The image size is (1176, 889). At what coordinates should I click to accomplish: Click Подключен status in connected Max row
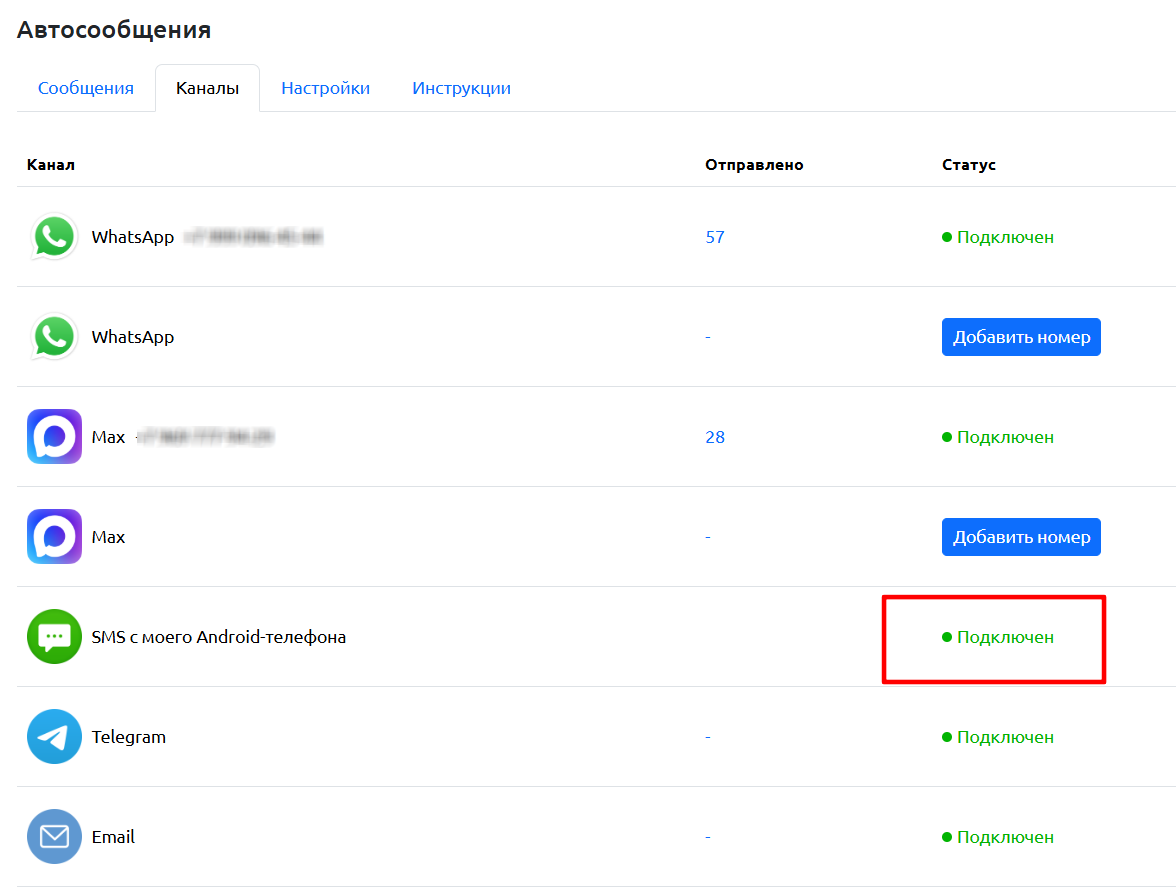click(998, 437)
